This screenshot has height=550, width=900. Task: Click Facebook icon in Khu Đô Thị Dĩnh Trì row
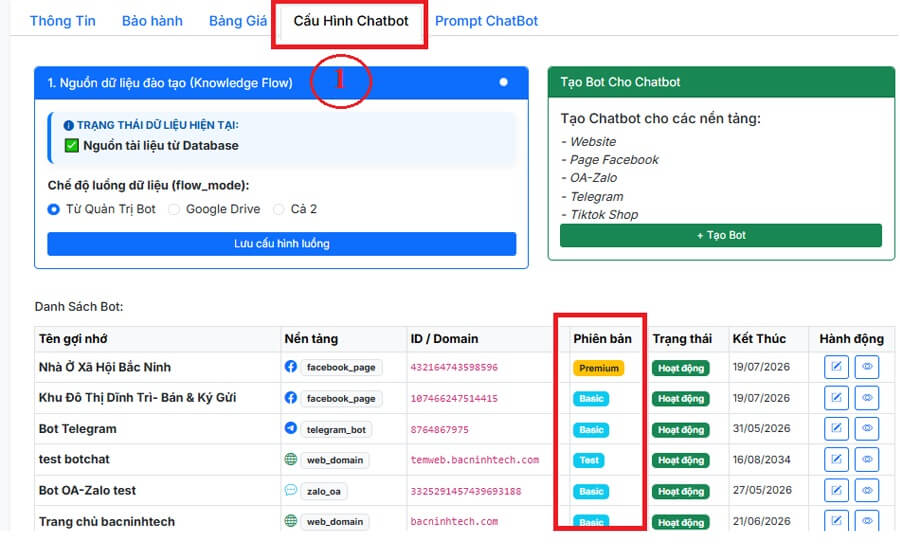(291, 397)
